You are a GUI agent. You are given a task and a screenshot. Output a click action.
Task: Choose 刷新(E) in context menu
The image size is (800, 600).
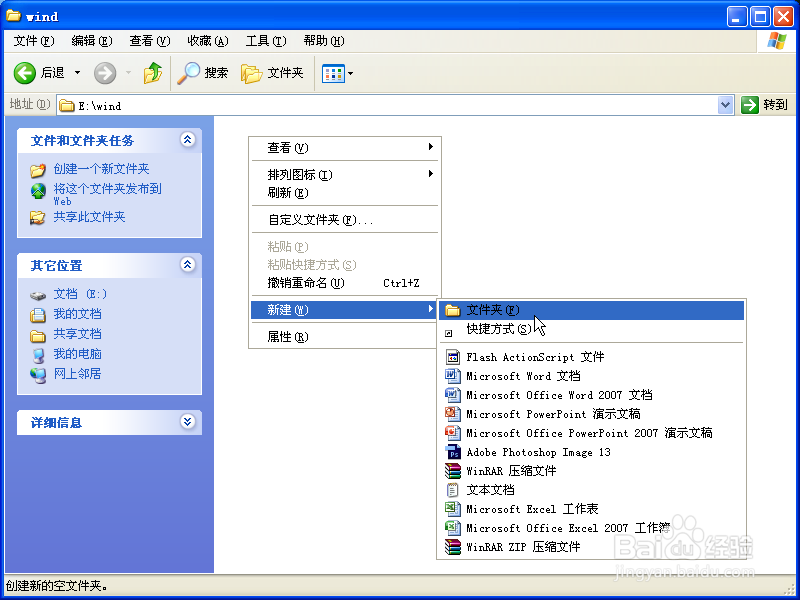[x=344, y=193]
